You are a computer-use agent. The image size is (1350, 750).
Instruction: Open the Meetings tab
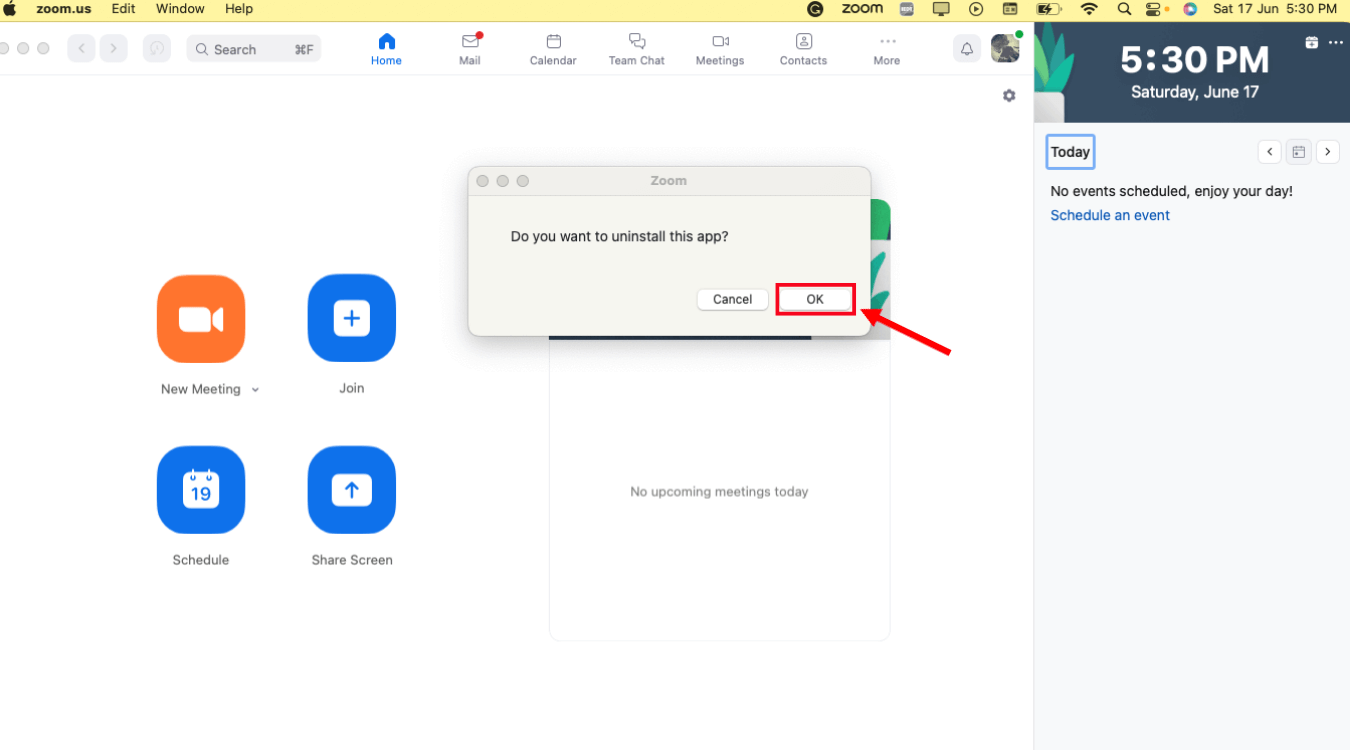pos(720,49)
